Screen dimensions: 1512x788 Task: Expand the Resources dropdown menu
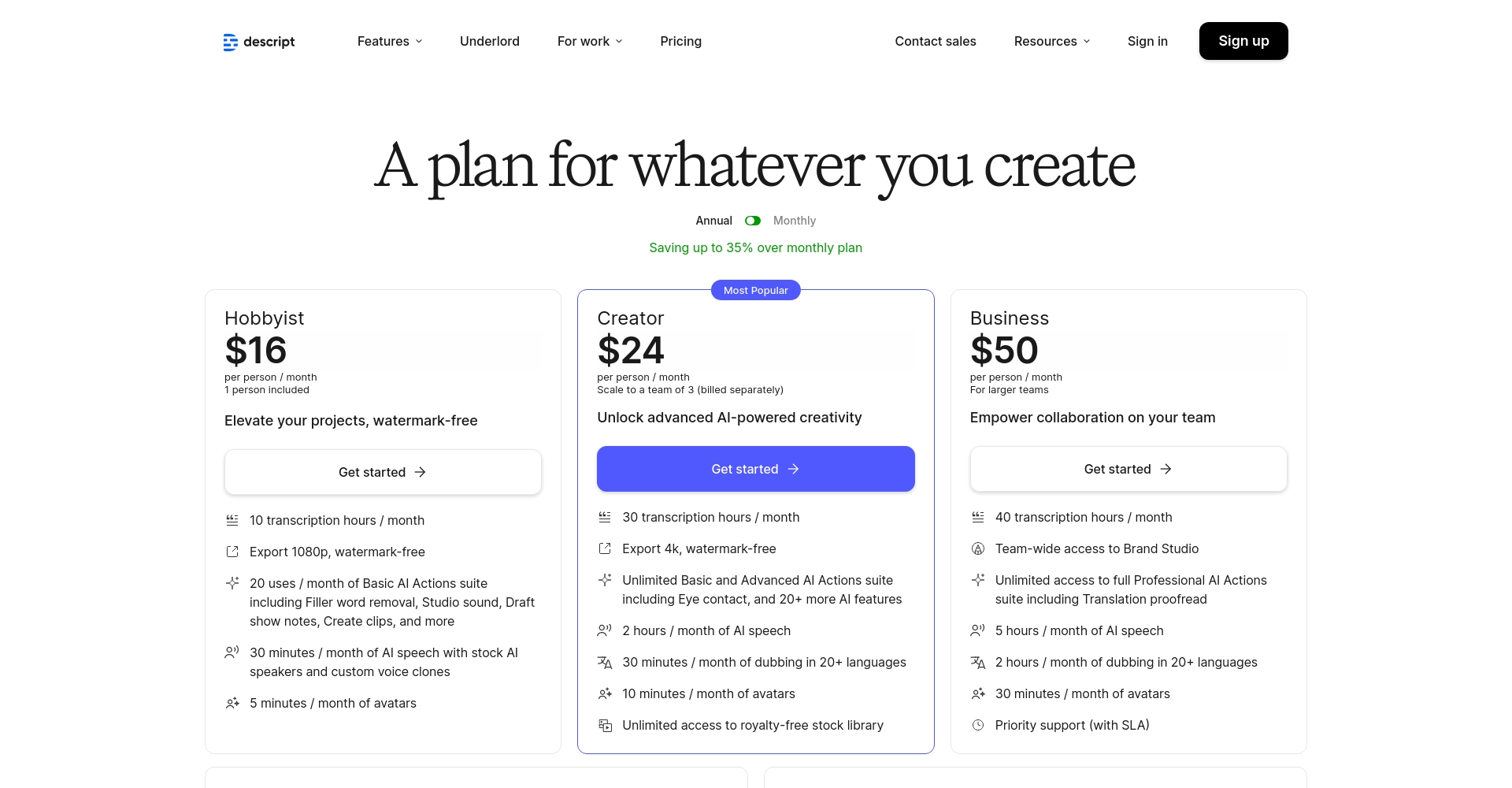tap(1052, 41)
